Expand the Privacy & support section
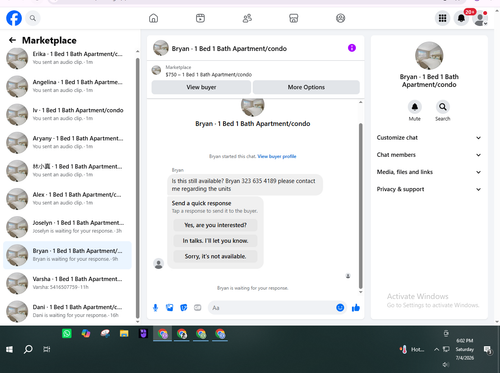 pyautogui.click(x=429, y=189)
